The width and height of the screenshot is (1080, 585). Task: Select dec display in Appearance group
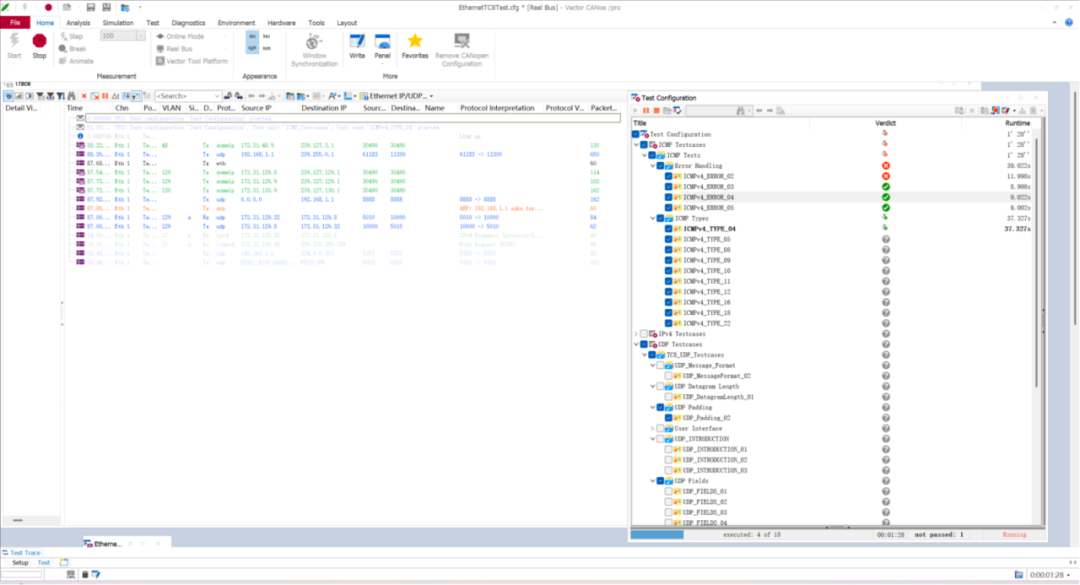(x=252, y=37)
